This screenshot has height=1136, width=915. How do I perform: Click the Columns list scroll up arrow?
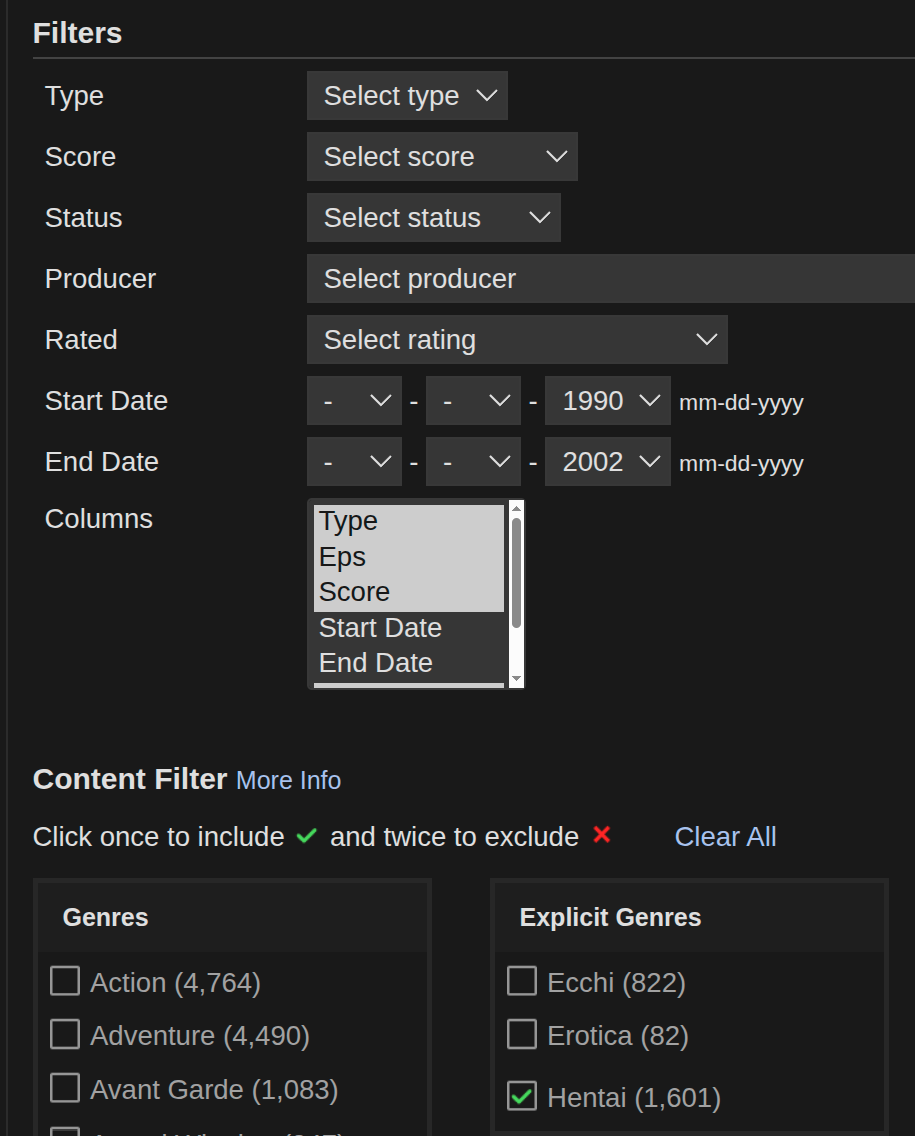point(517,509)
